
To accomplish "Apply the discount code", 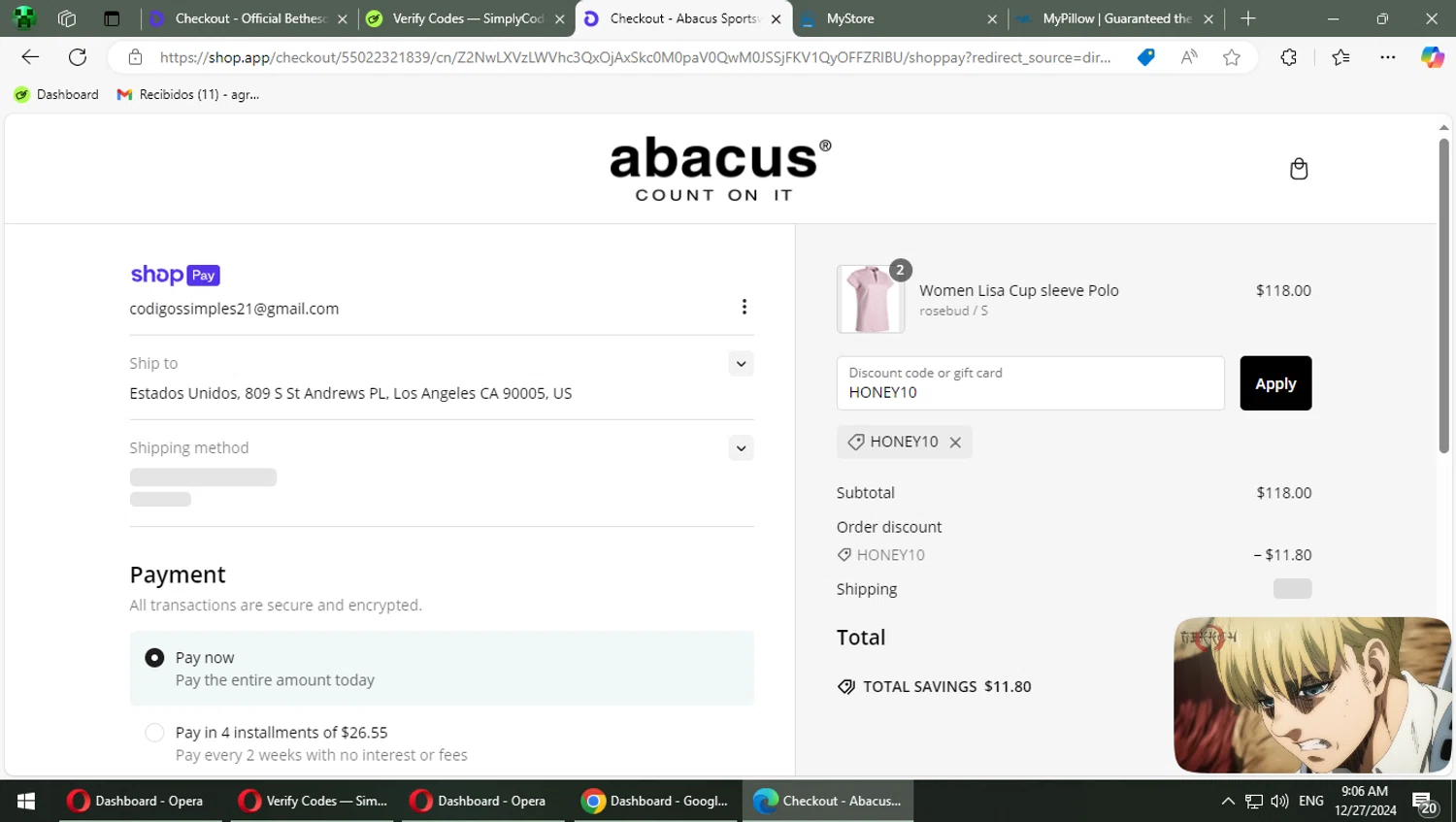I will click(x=1275, y=383).
